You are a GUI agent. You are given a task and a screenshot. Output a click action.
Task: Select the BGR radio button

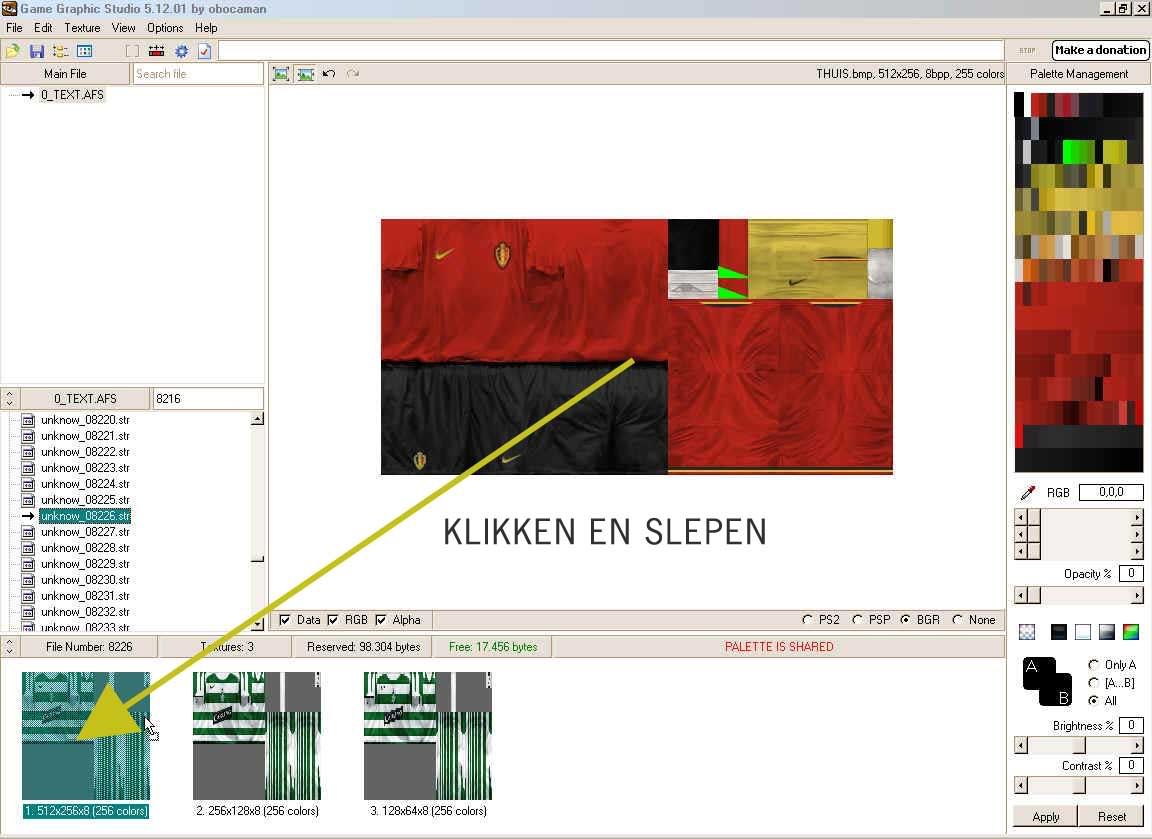click(x=906, y=620)
